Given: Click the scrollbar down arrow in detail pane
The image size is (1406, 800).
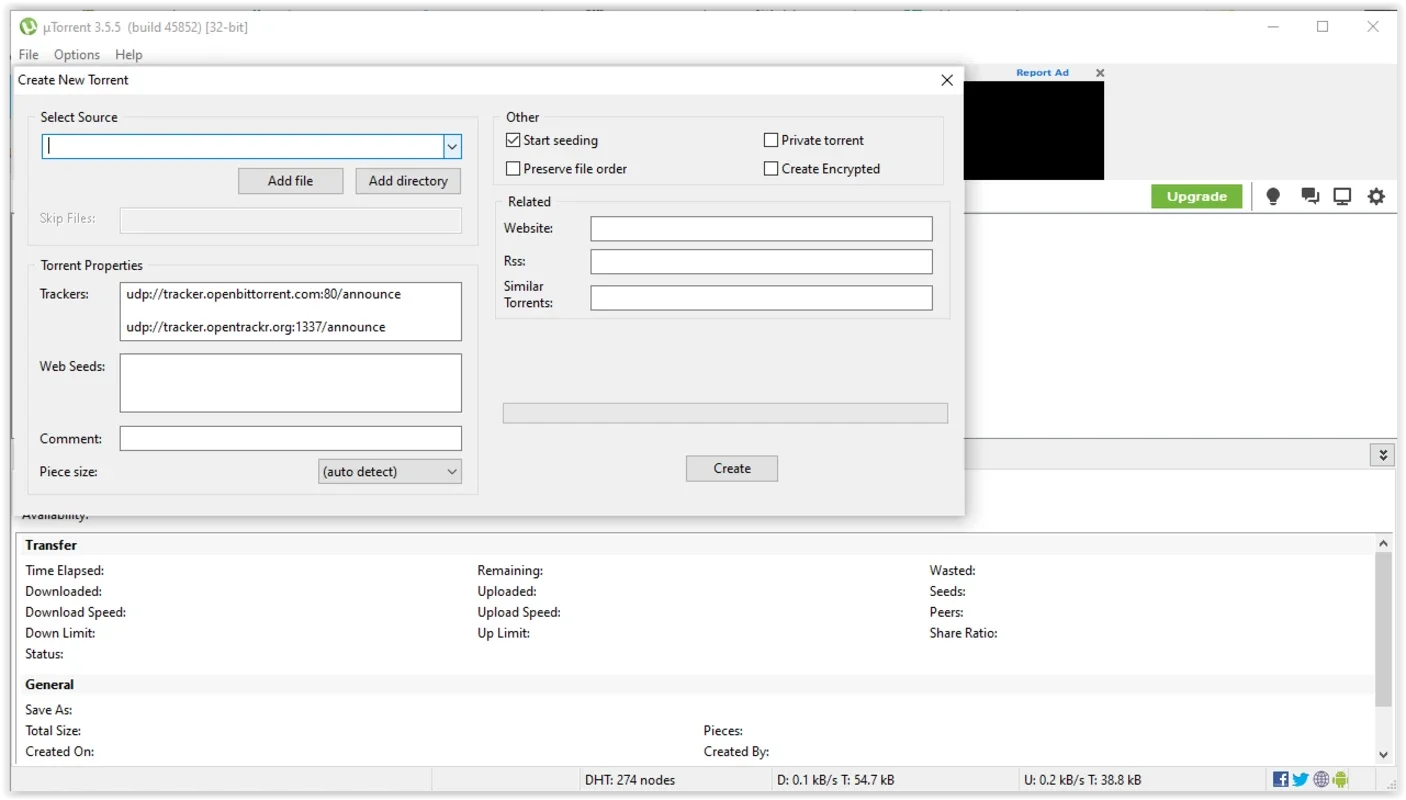Looking at the screenshot, I should coord(1383,755).
